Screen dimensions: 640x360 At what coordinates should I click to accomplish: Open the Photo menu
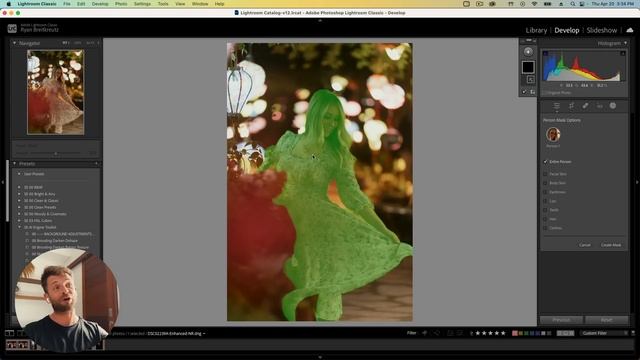pos(121,4)
